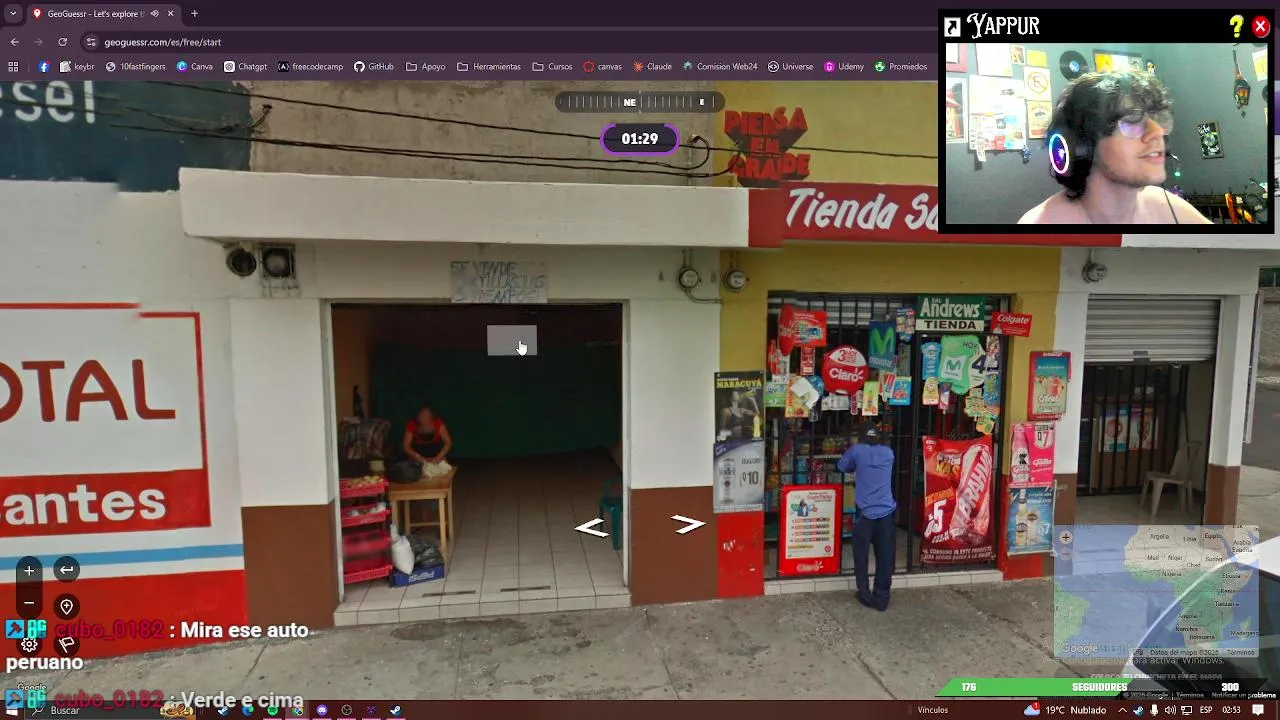This screenshot has width=1280, height=720.
Task: Go back in browser history
Action: coord(14,42)
